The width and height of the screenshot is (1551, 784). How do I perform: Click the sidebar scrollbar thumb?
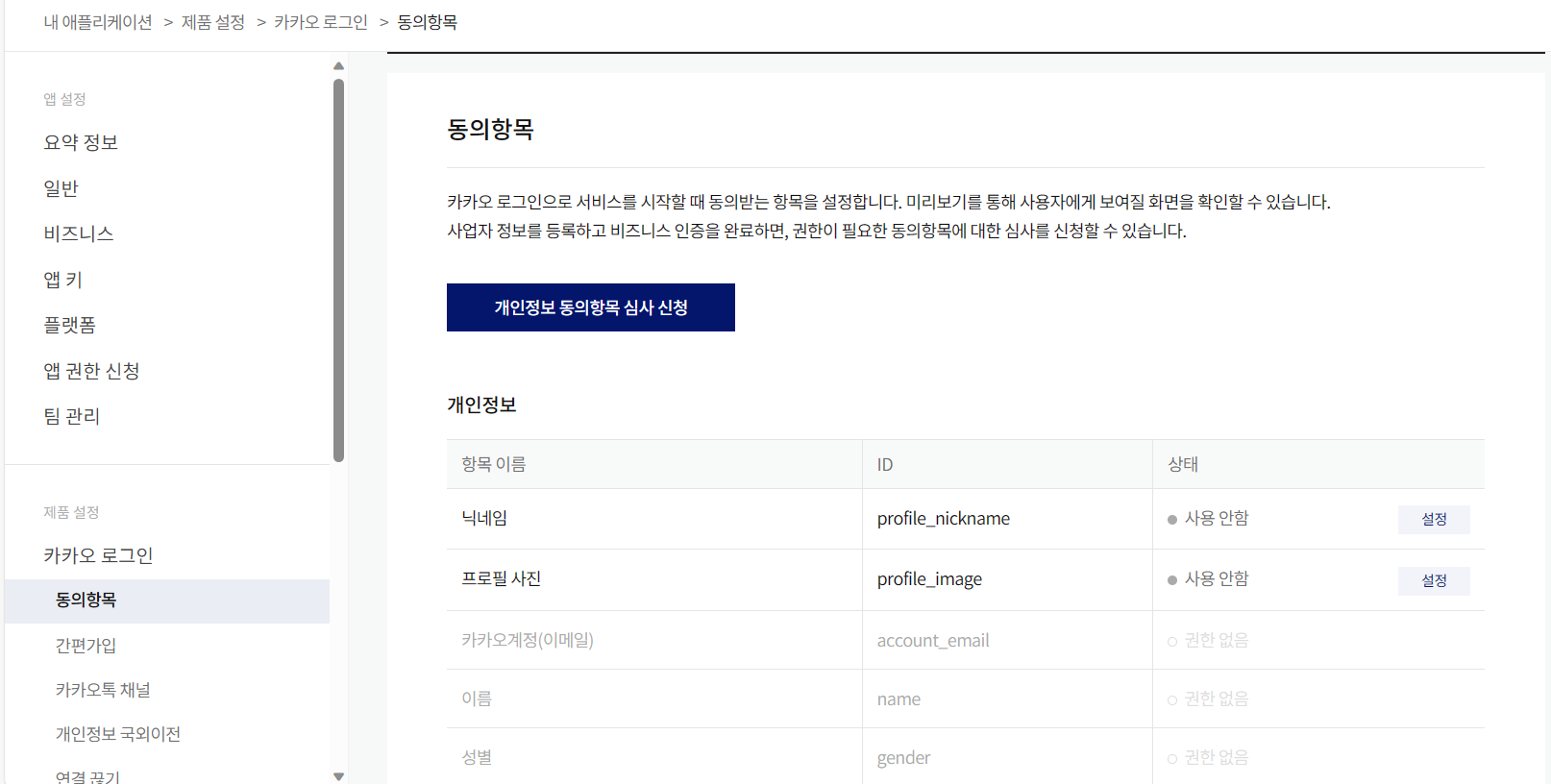pos(338,270)
